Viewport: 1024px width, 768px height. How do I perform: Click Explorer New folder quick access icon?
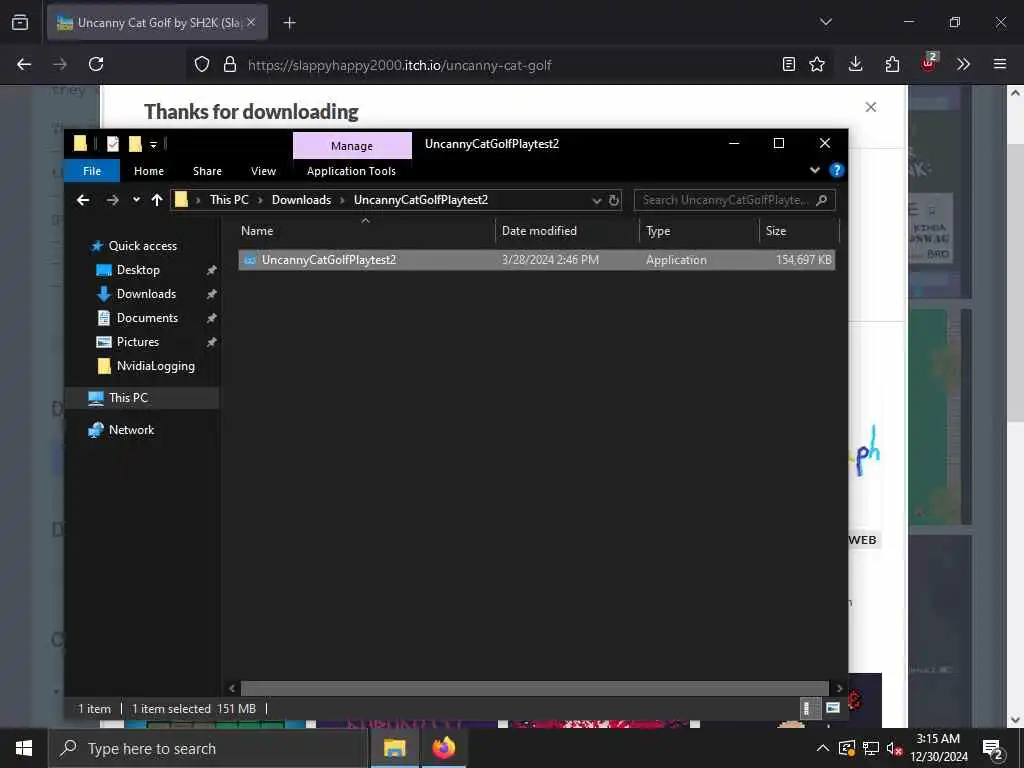click(135, 144)
